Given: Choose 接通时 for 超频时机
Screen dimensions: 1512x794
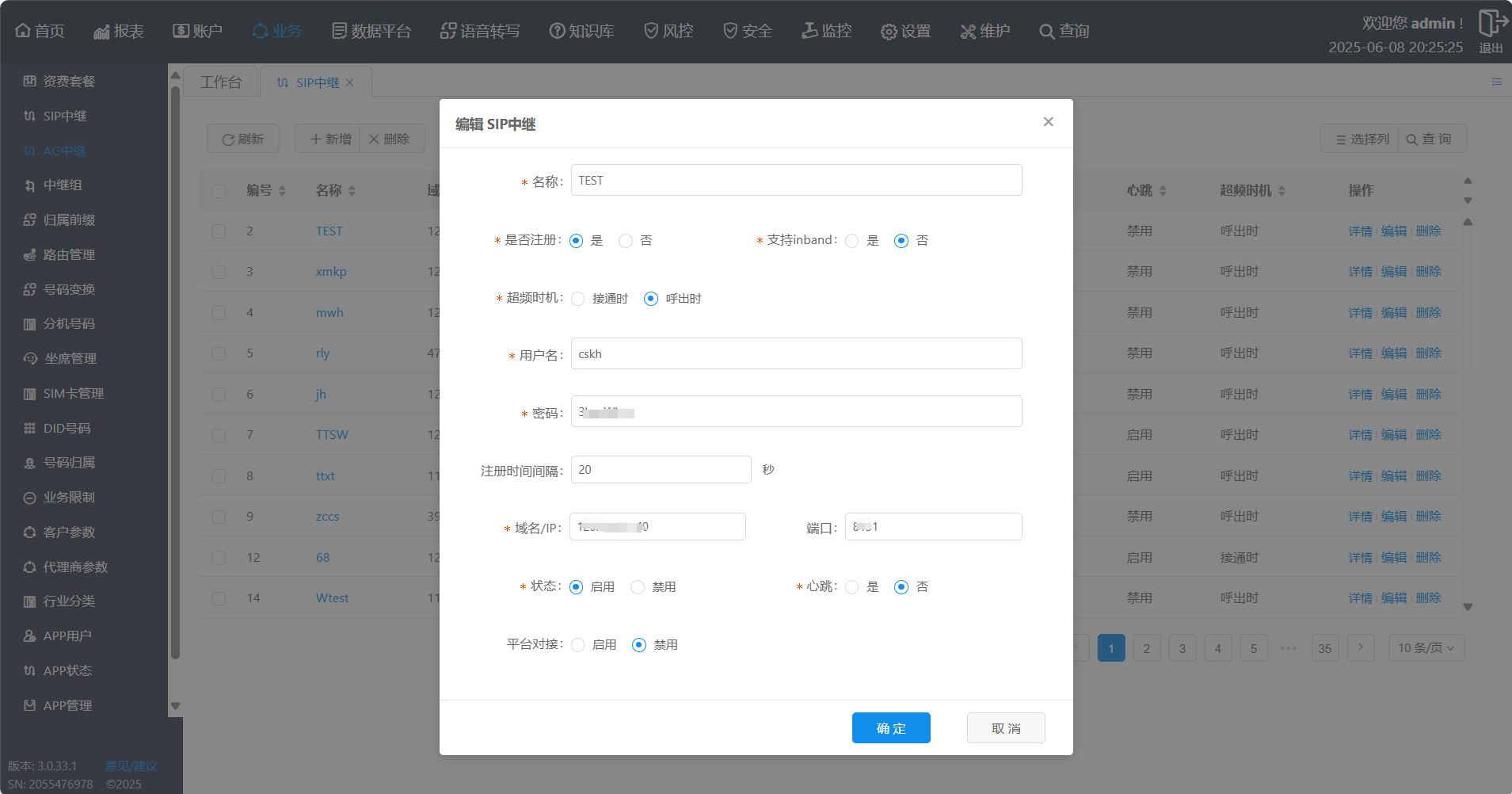Looking at the screenshot, I should pos(578,299).
